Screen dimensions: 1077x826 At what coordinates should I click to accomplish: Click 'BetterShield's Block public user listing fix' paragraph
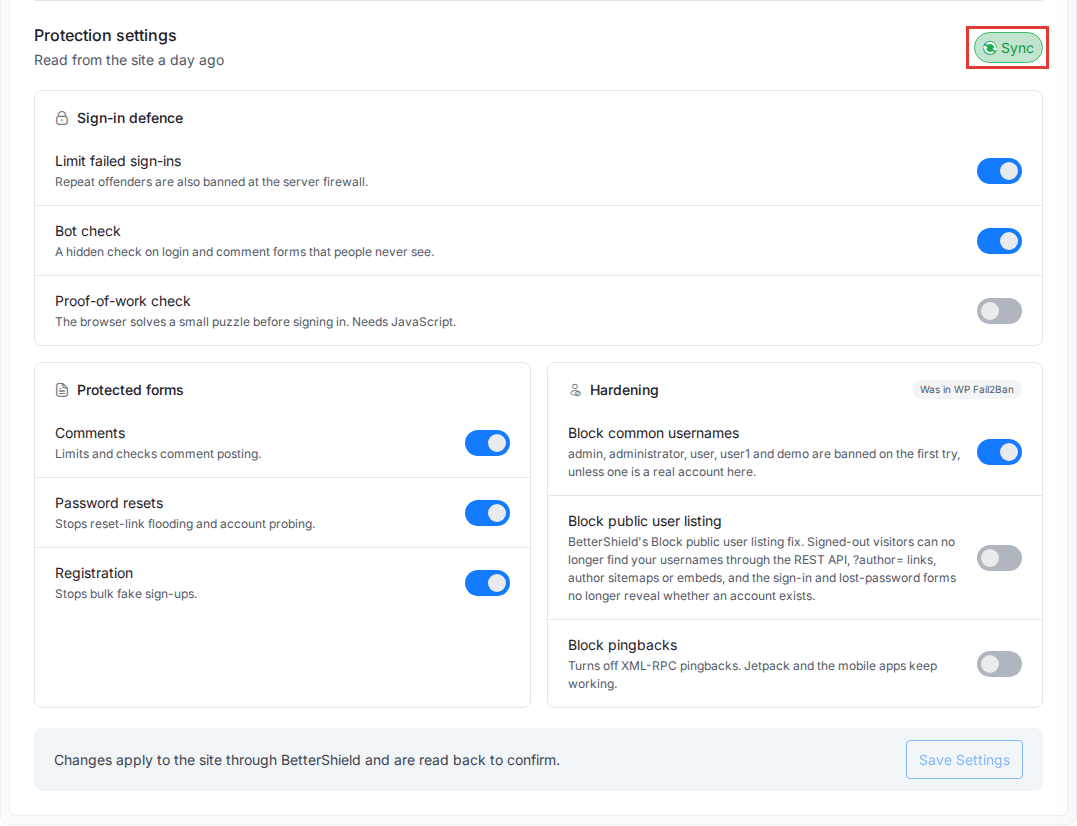[x=762, y=569]
